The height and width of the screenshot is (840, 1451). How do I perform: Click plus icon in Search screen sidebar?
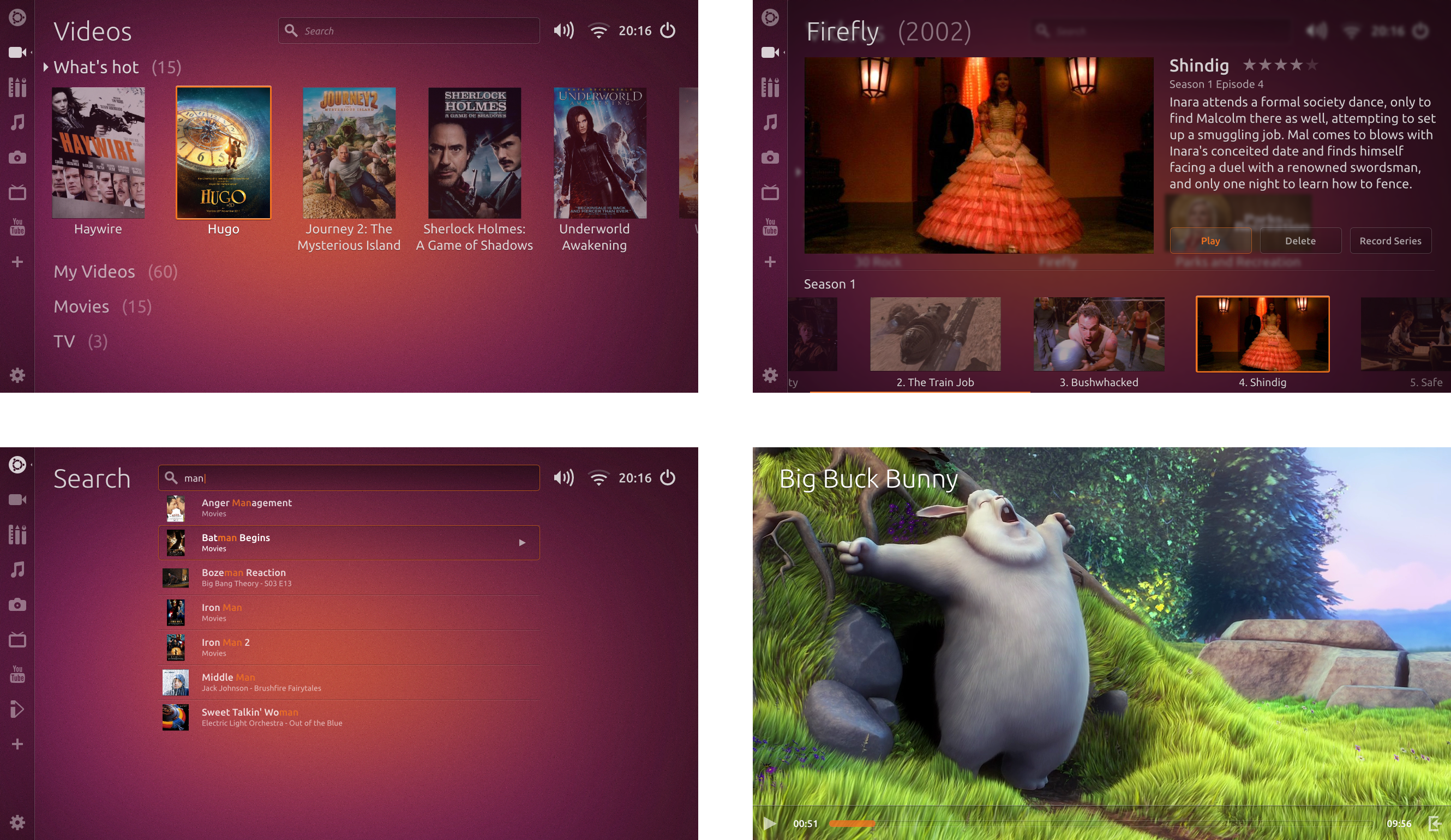17,745
